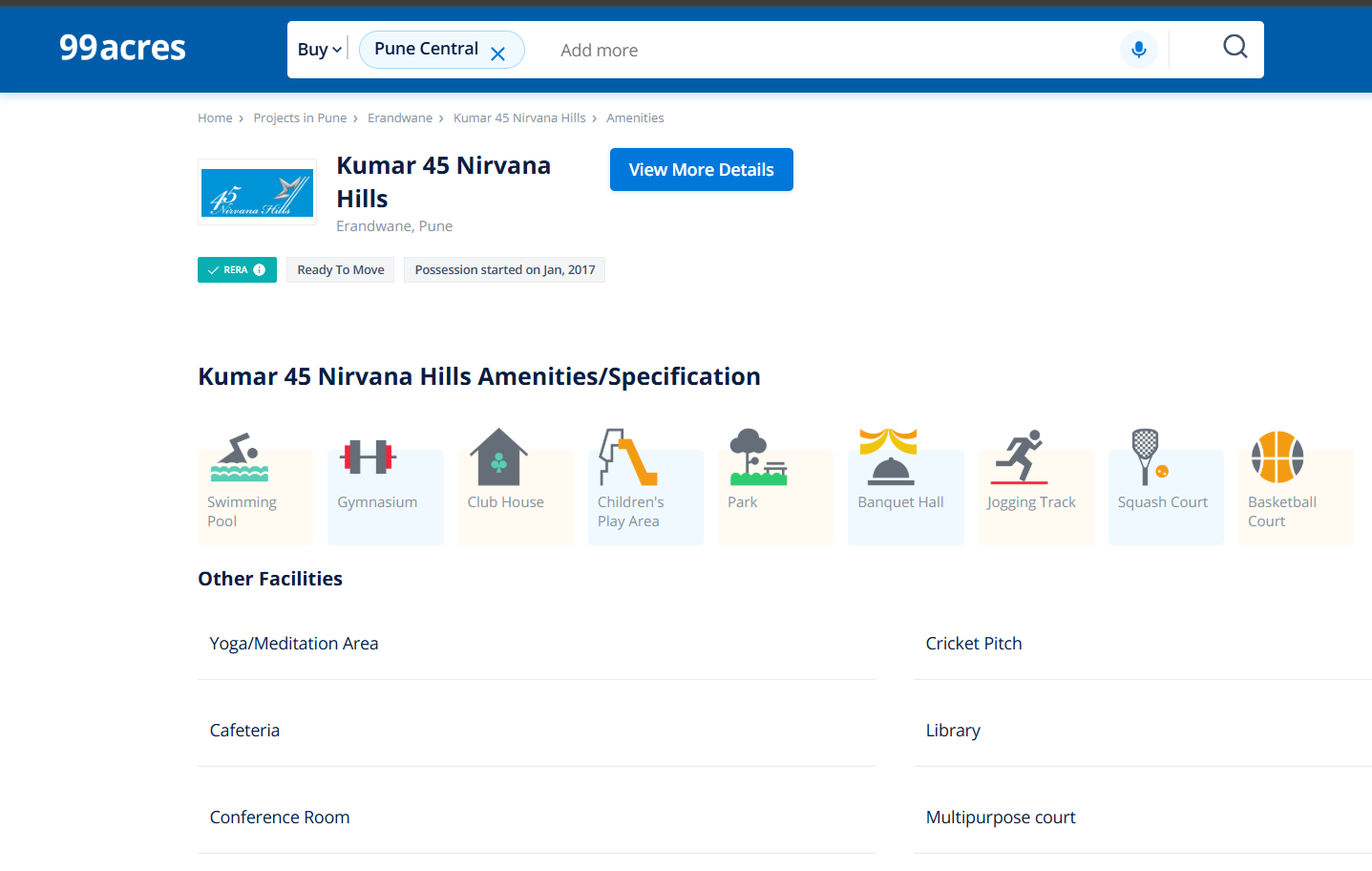This screenshot has width=1372, height=871.
Task: Click the Children's Play Area slide icon
Action: coord(628,457)
